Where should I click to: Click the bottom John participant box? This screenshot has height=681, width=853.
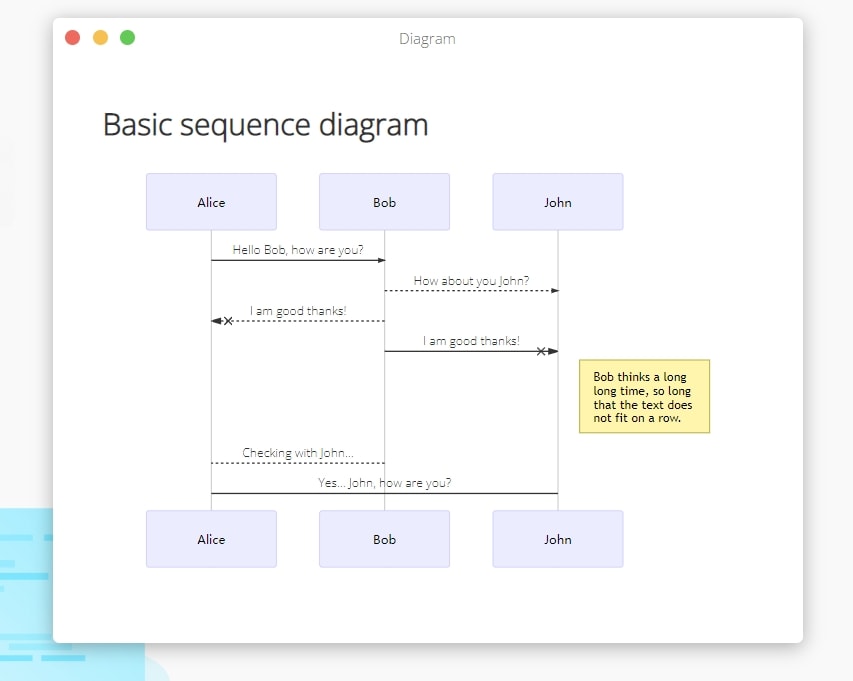558,539
